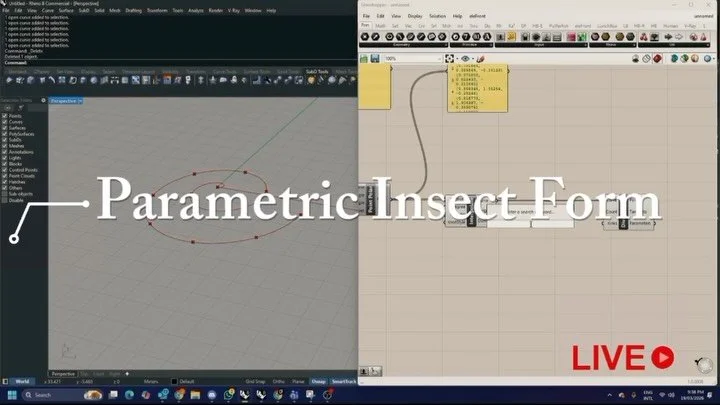Add a Vector parameter from Grasshopper's Geometry group
The height and width of the screenshot is (405, 720).
[376, 37]
